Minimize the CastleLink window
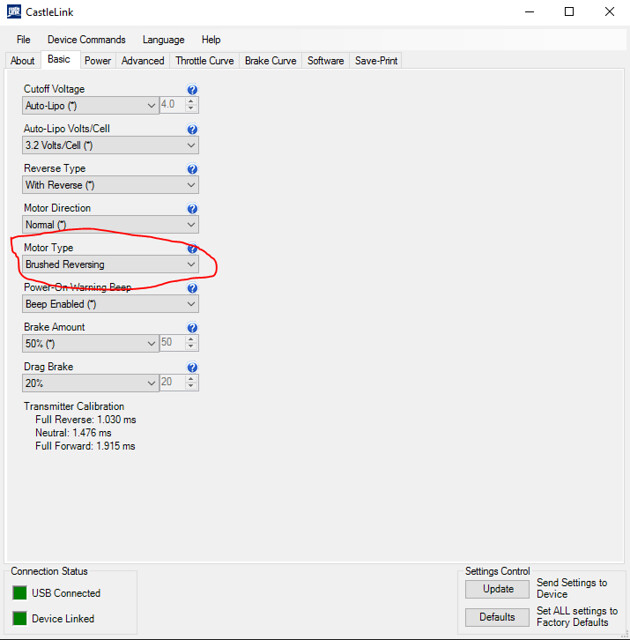Viewport: 630px width, 640px height. [530, 12]
